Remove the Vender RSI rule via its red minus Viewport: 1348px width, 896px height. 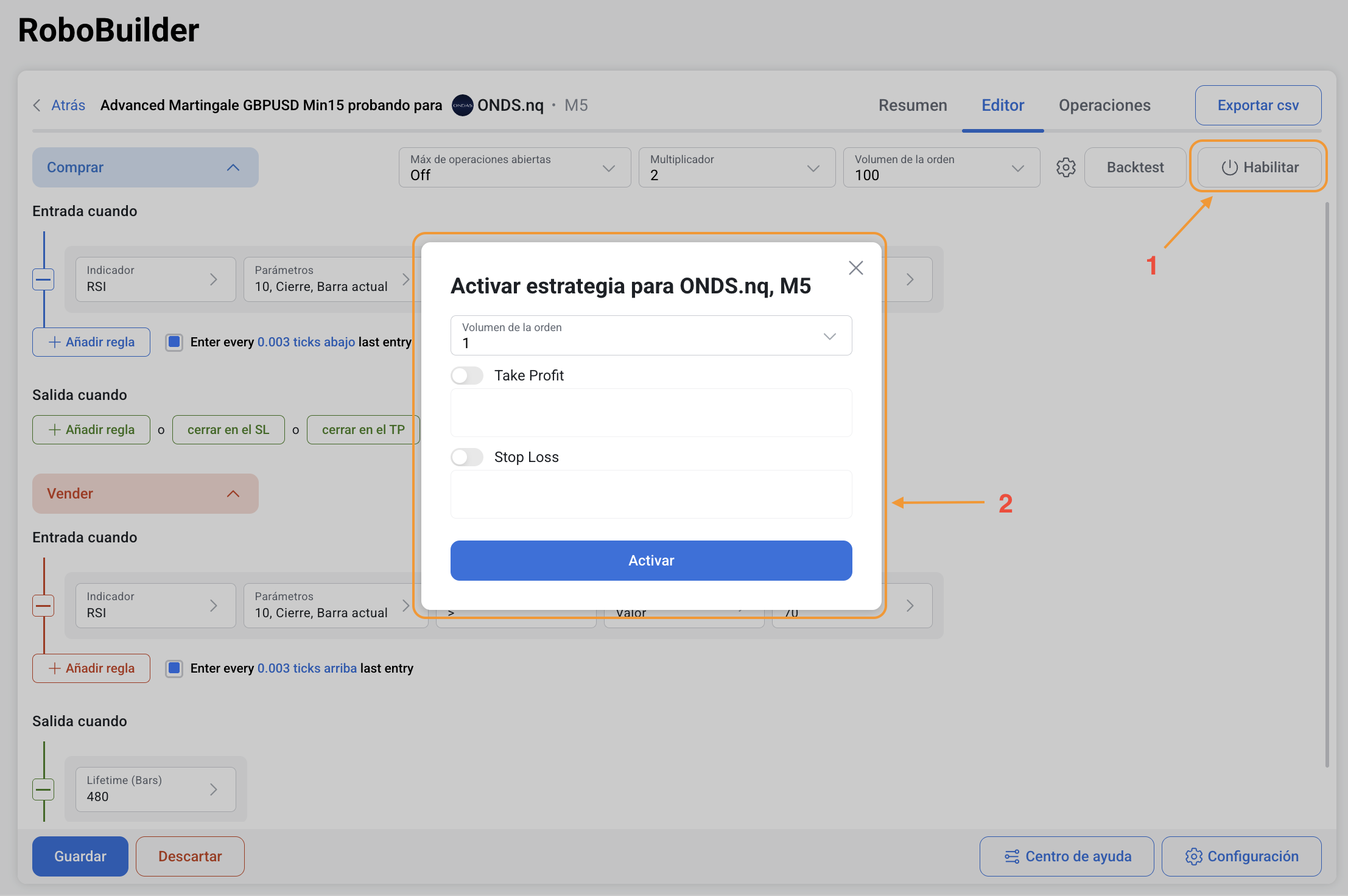[43, 606]
